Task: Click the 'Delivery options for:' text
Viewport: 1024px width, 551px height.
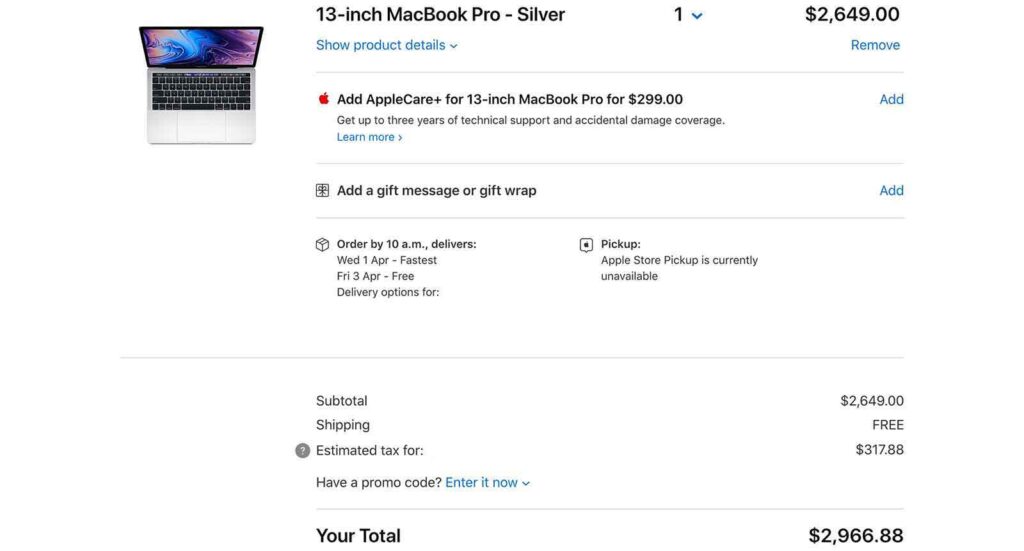Action: coord(388,292)
